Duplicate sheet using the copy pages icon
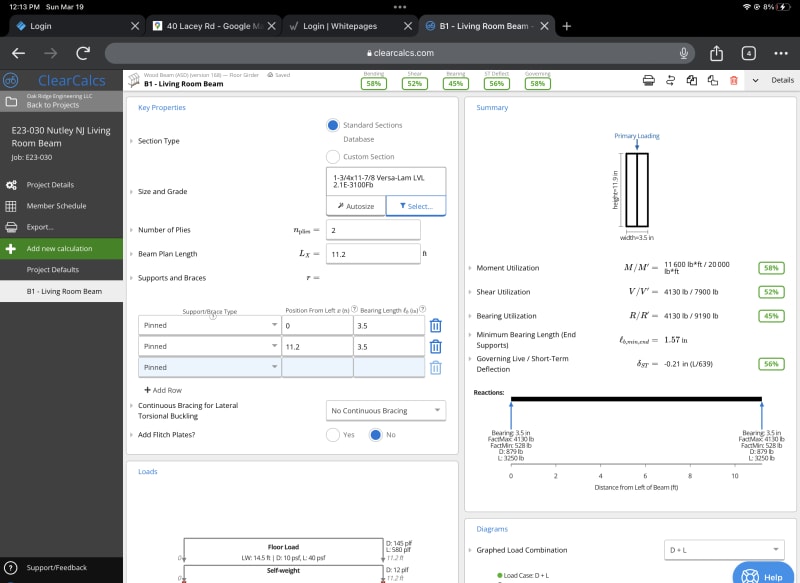The width and height of the screenshot is (800, 583). pyautogui.click(x=692, y=80)
